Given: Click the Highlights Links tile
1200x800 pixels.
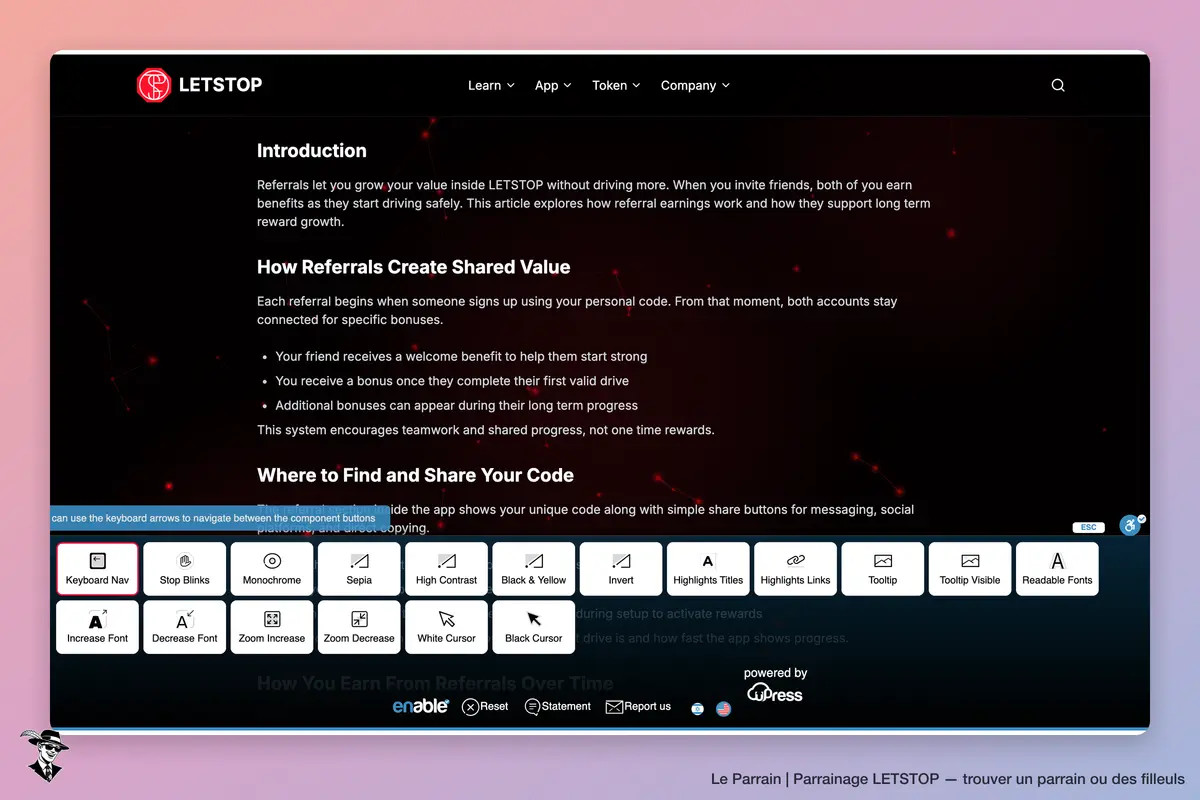Looking at the screenshot, I should coord(796,569).
